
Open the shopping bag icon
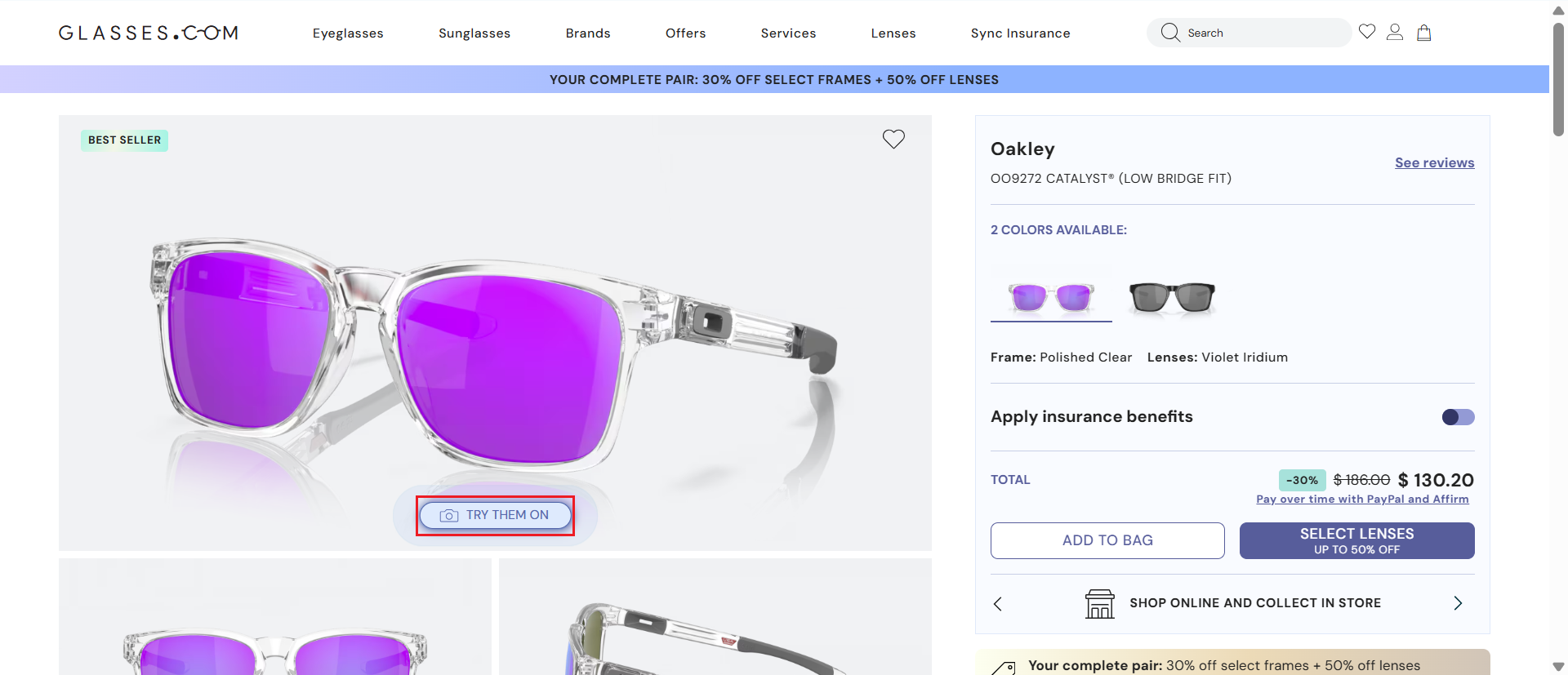click(x=1423, y=33)
